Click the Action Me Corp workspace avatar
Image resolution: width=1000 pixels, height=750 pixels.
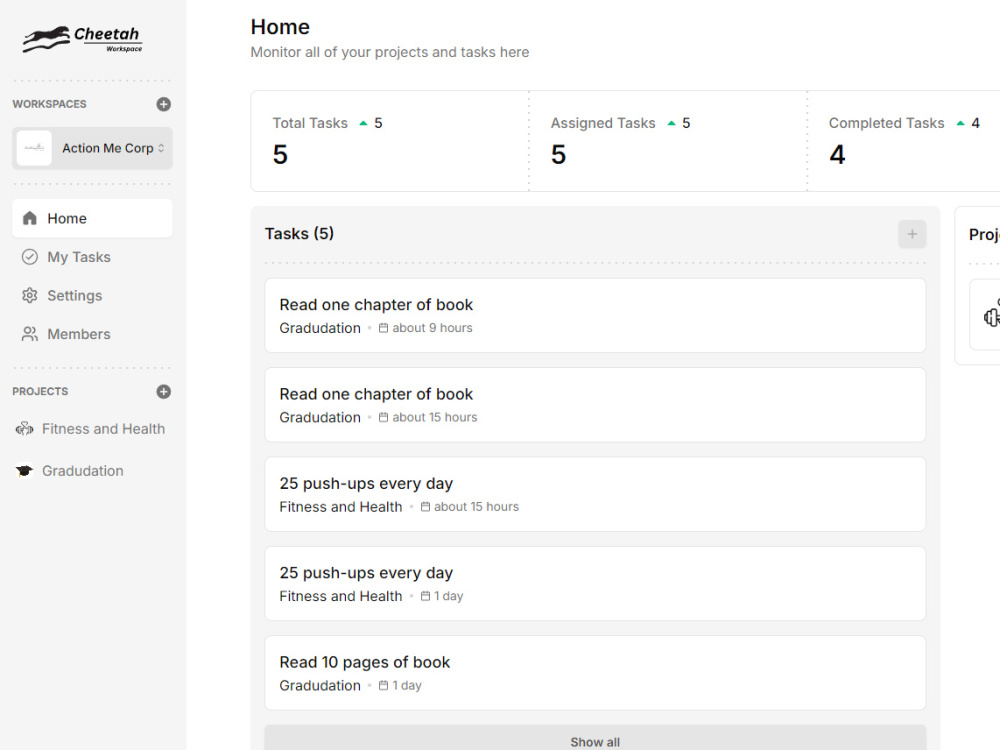34,148
